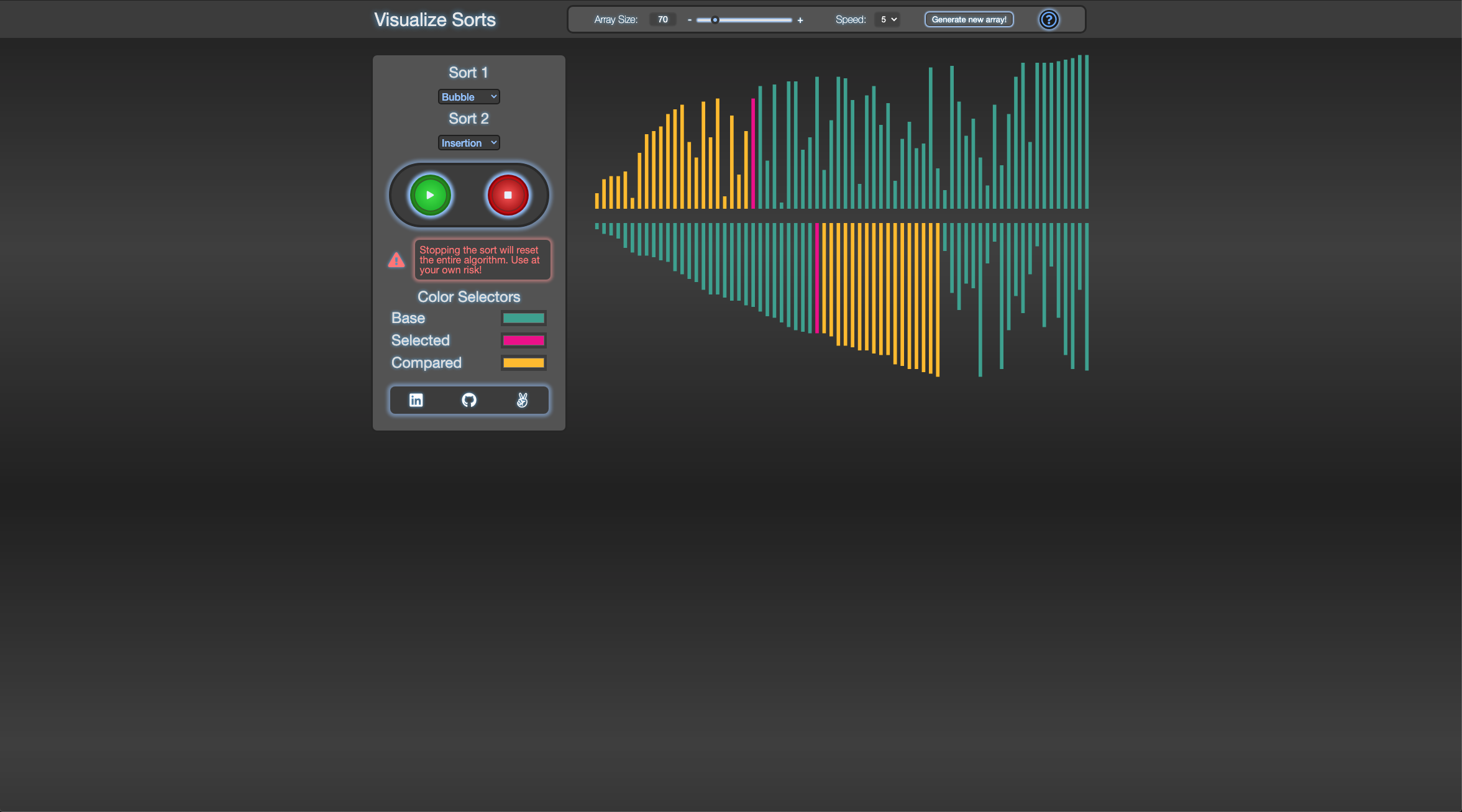Open the blue help question mark icon

1048,20
